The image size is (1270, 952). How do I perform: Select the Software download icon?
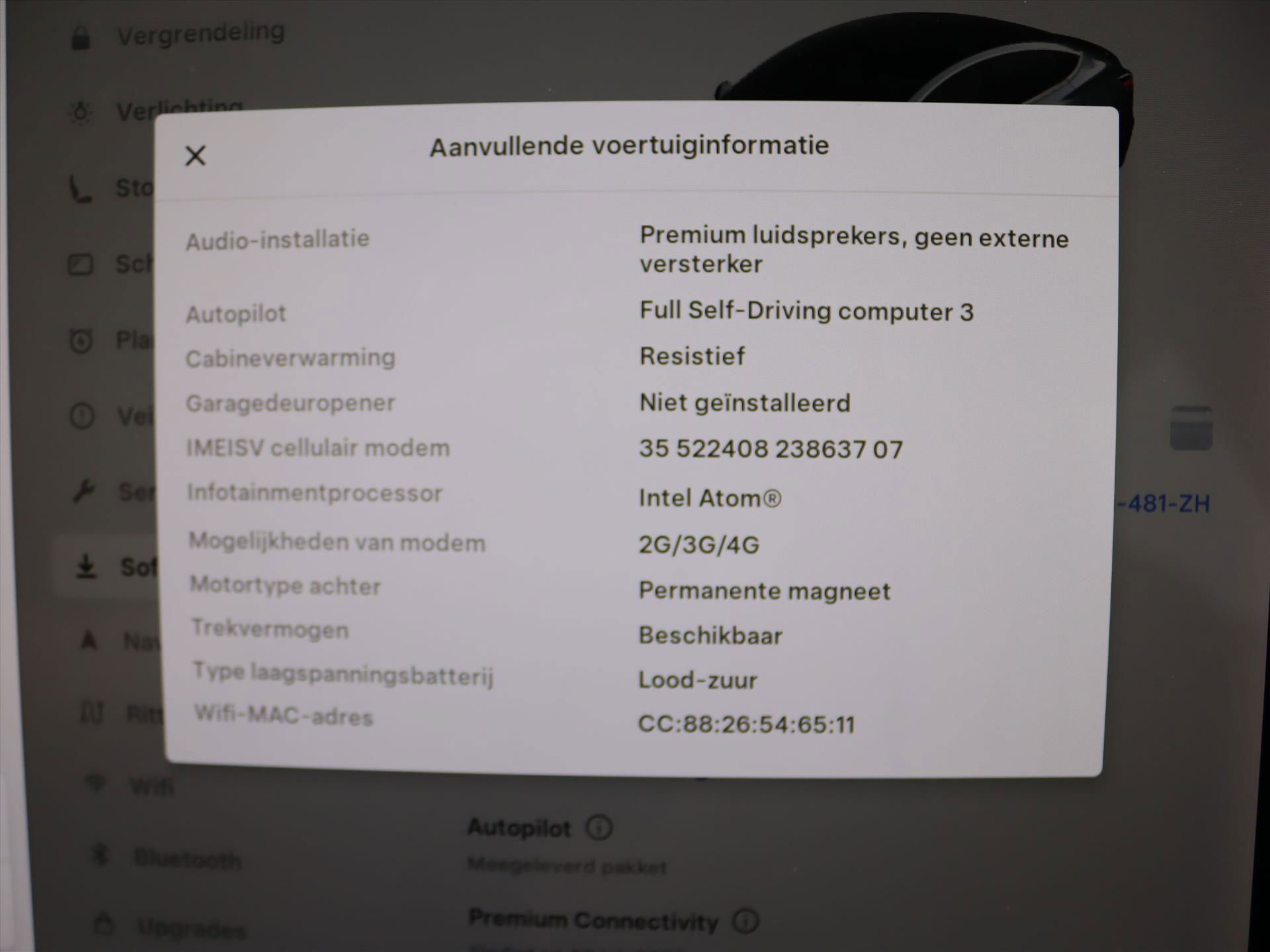86,567
